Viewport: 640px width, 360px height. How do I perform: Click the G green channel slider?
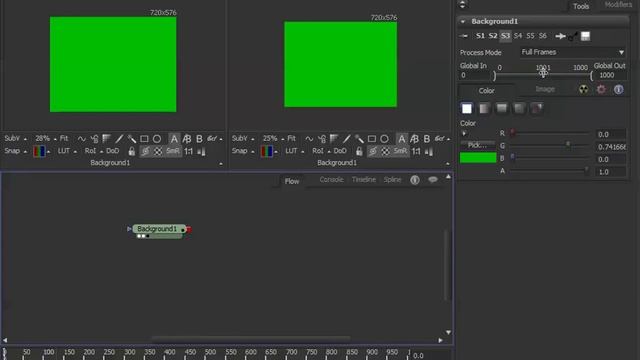[x=549, y=146]
